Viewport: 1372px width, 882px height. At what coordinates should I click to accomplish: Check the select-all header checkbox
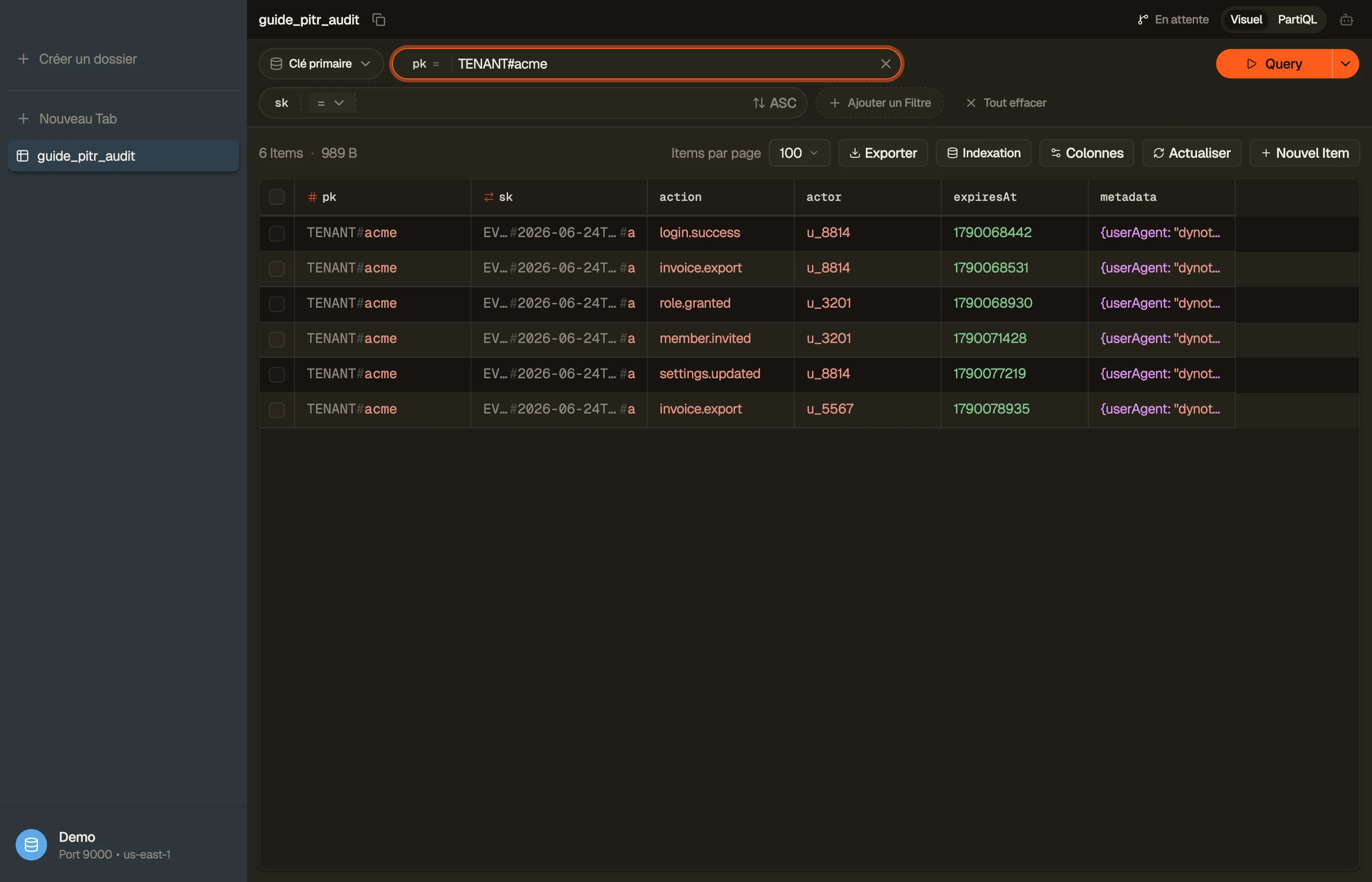click(276, 197)
